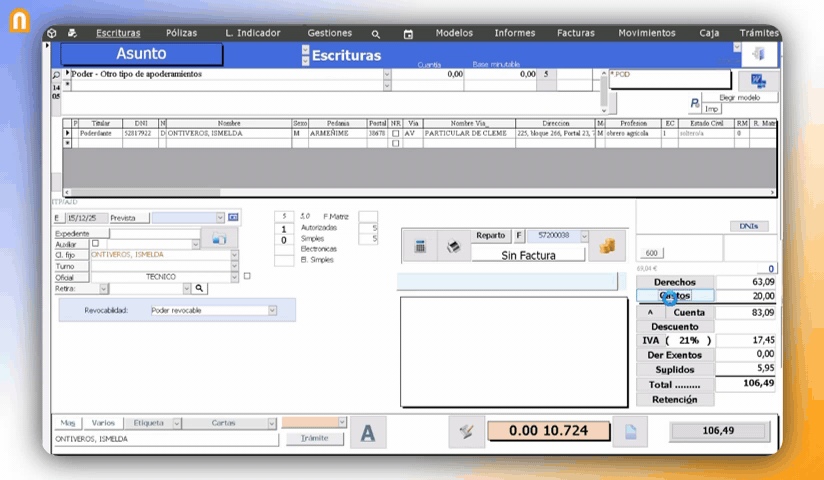
Task: Click the folder icon next to Expediente
Action: (x=219, y=238)
